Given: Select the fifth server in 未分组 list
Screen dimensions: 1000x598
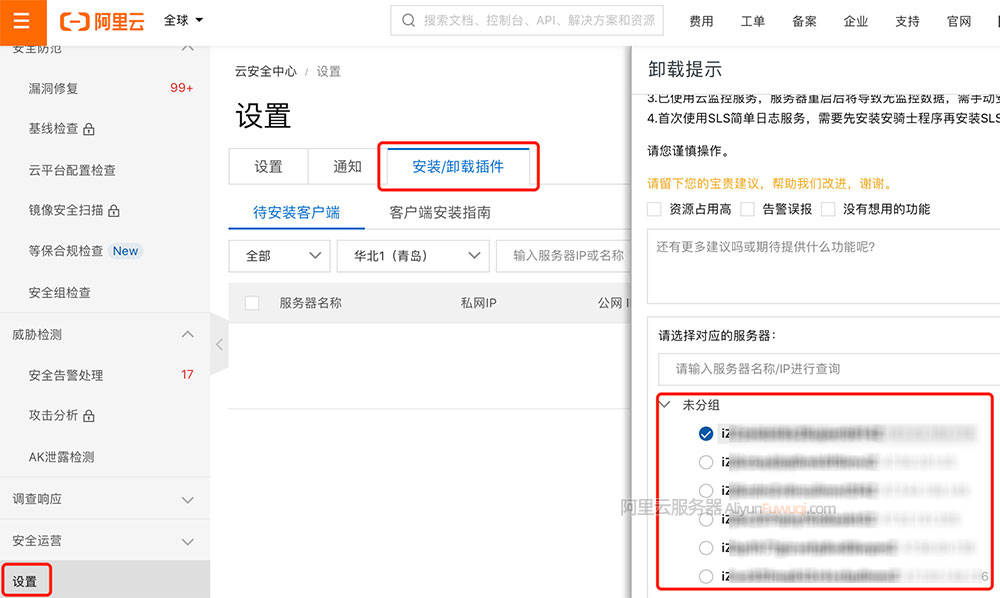Looking at the screenshot, I should coord(705,548).
